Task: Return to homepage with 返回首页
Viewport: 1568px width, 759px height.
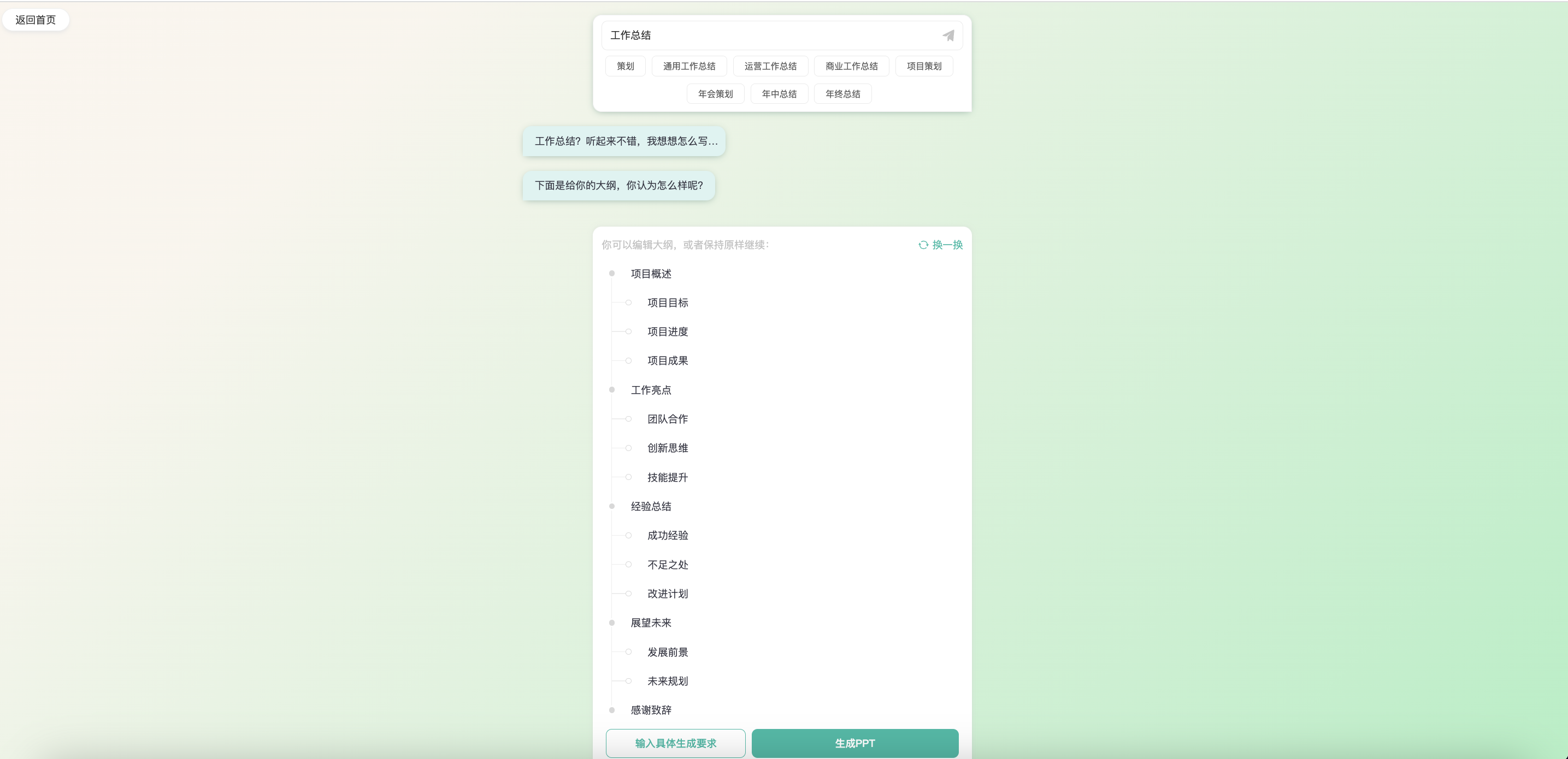Action: [x=36, y=20]
